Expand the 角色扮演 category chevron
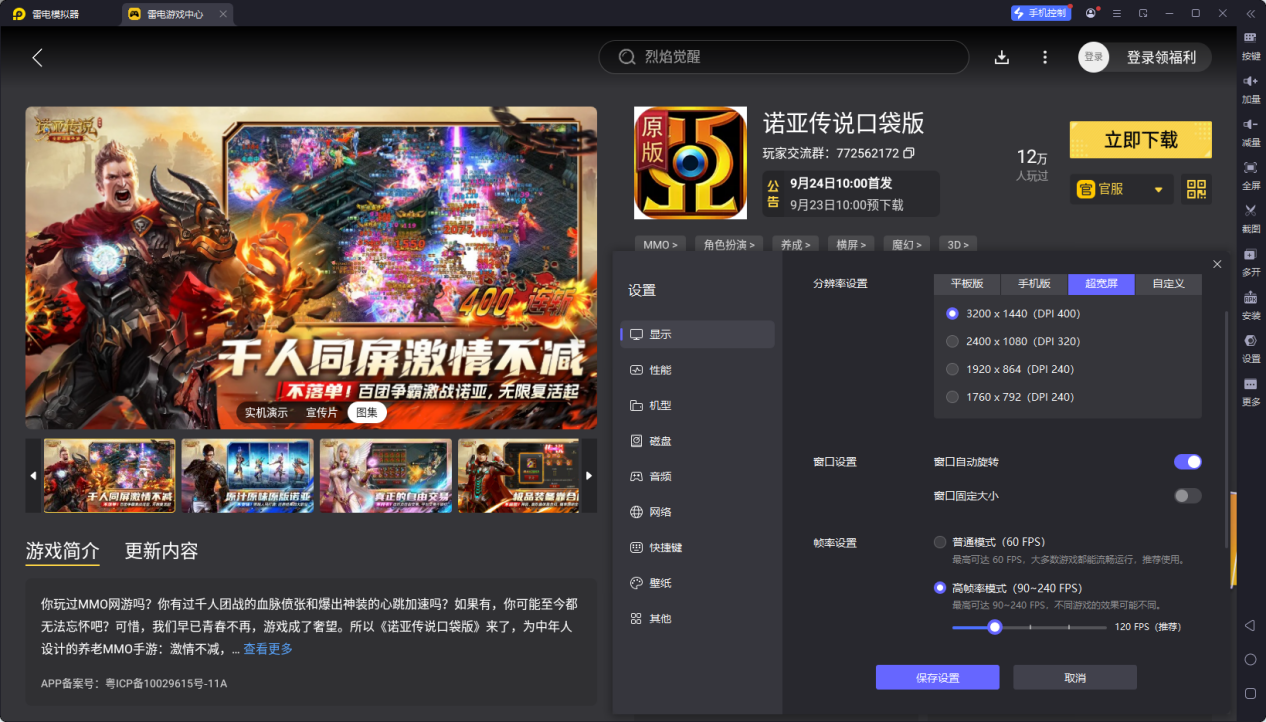The width and height of the screenshot is (1266, 722). click(751, 244)
